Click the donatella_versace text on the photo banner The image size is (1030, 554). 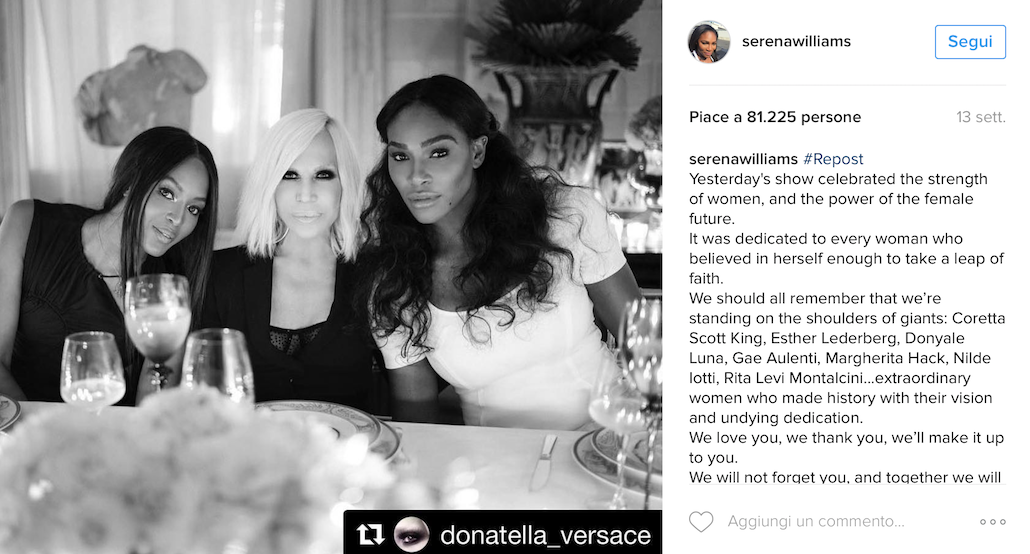(x=545, y=534)
